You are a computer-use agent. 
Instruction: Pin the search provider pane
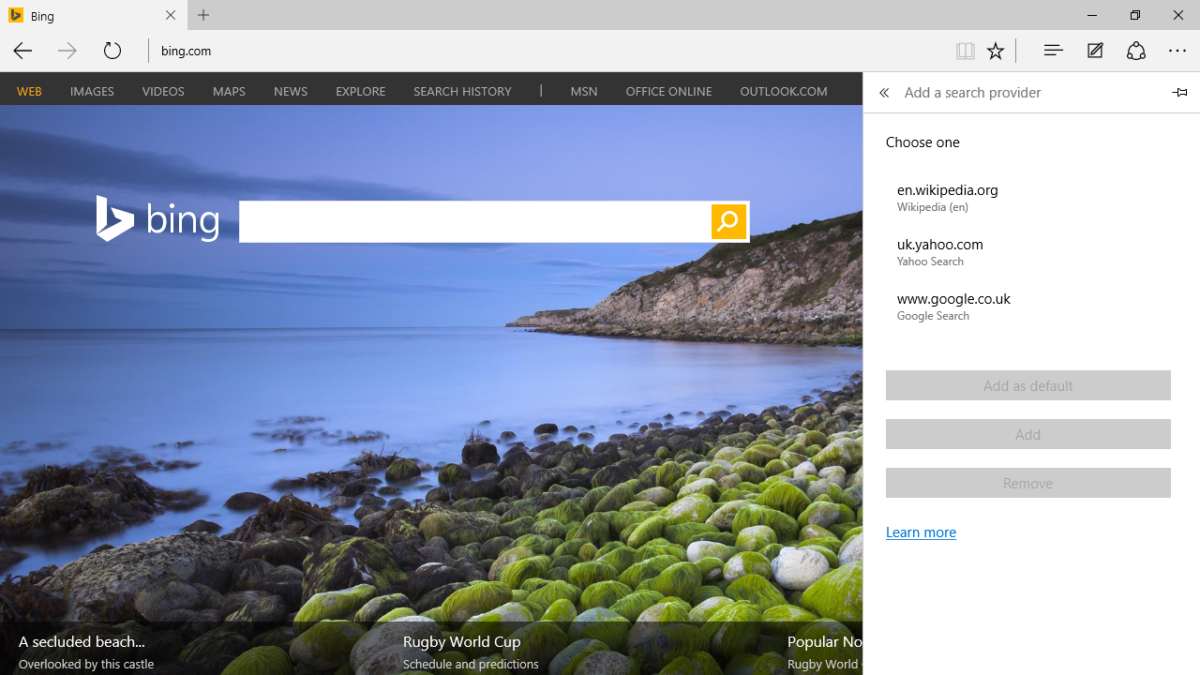coord(1180,92)
